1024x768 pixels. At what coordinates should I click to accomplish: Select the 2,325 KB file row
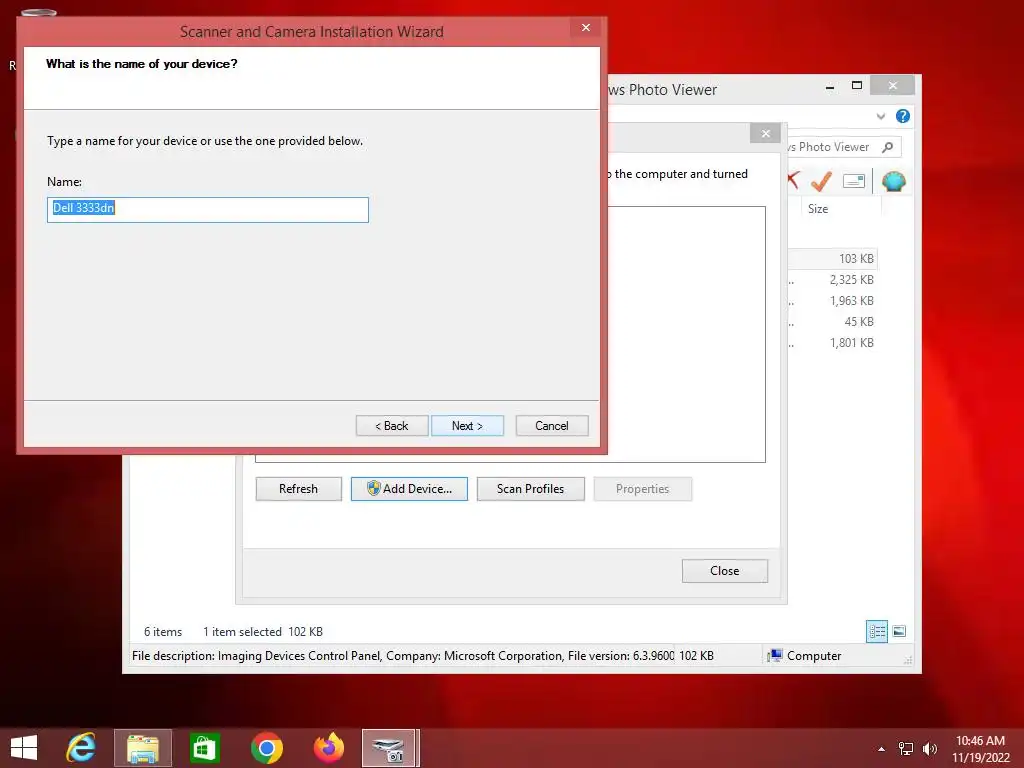point(833,280)
